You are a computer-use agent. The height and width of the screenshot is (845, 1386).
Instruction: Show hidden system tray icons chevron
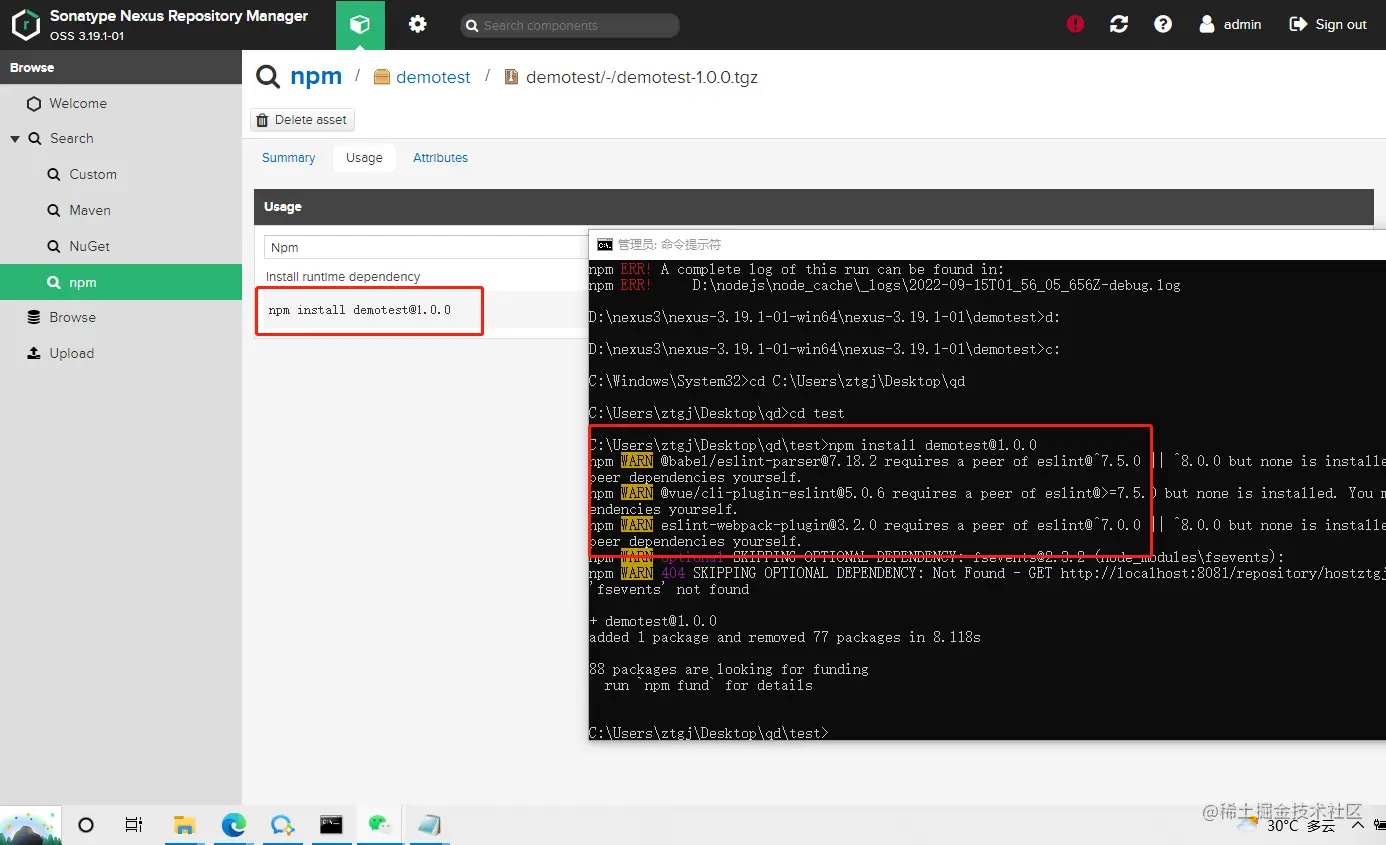1358,826
